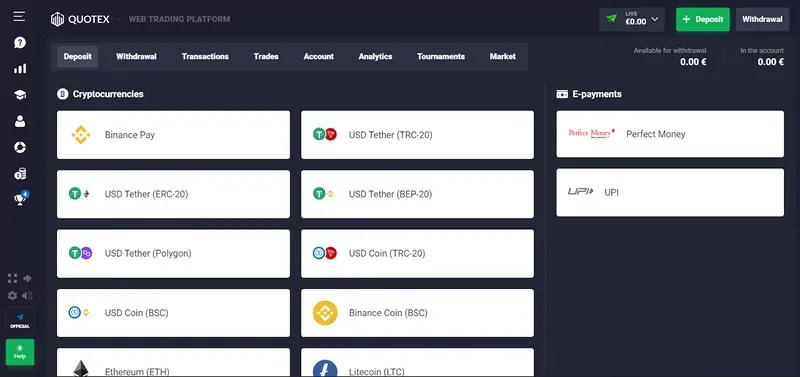Image resolution: width=800 pixels, height=377 pixels.
Task: Click the green Deposit button in header
Action: coord(703,19)
